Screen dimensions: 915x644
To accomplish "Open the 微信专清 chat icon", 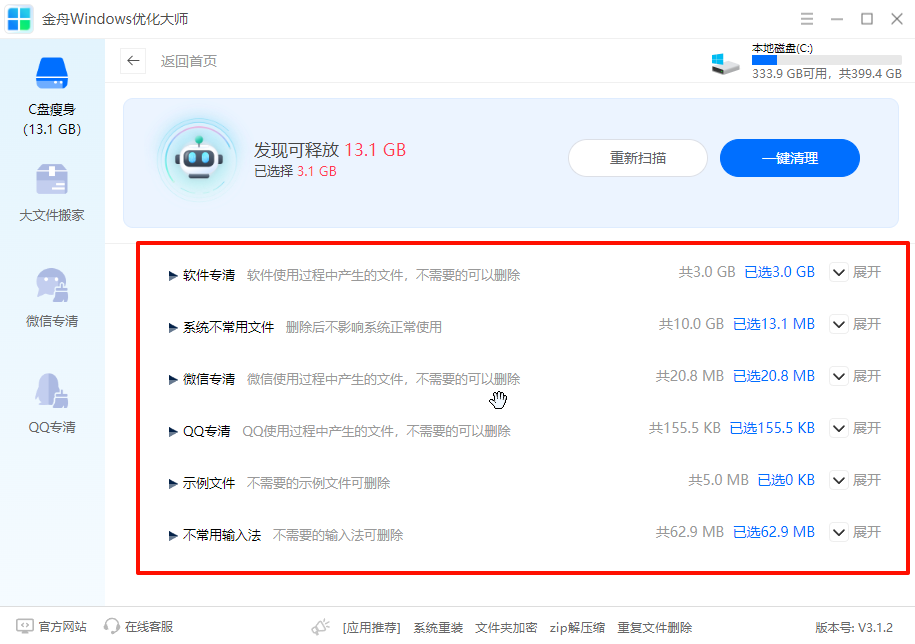I will click(52, 285).
